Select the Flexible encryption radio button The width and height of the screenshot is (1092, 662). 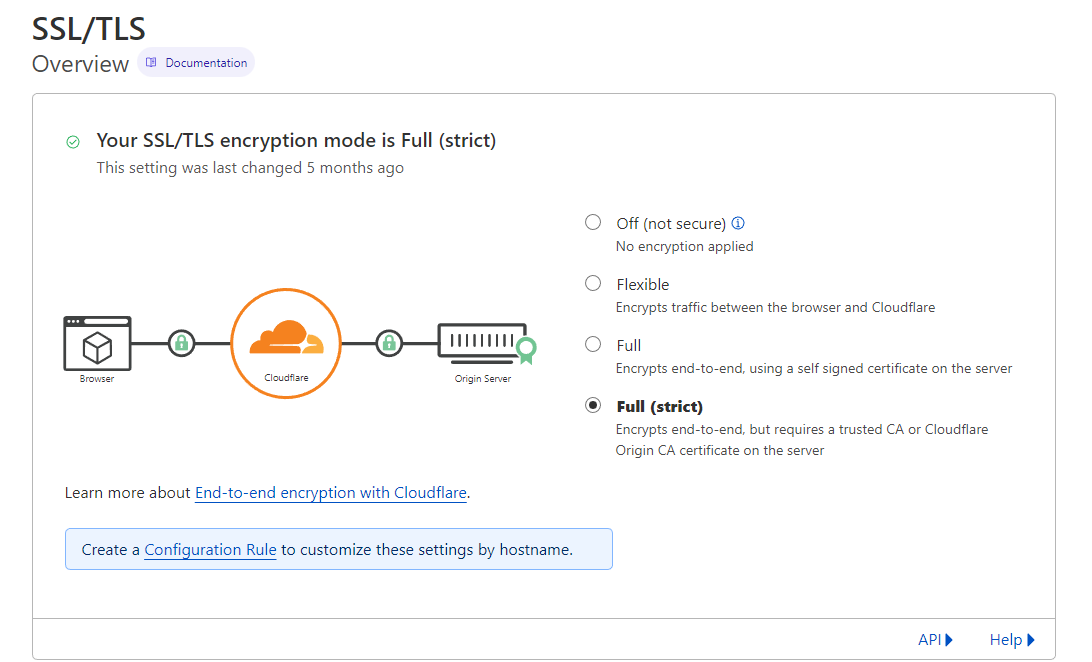pos(593,284)
